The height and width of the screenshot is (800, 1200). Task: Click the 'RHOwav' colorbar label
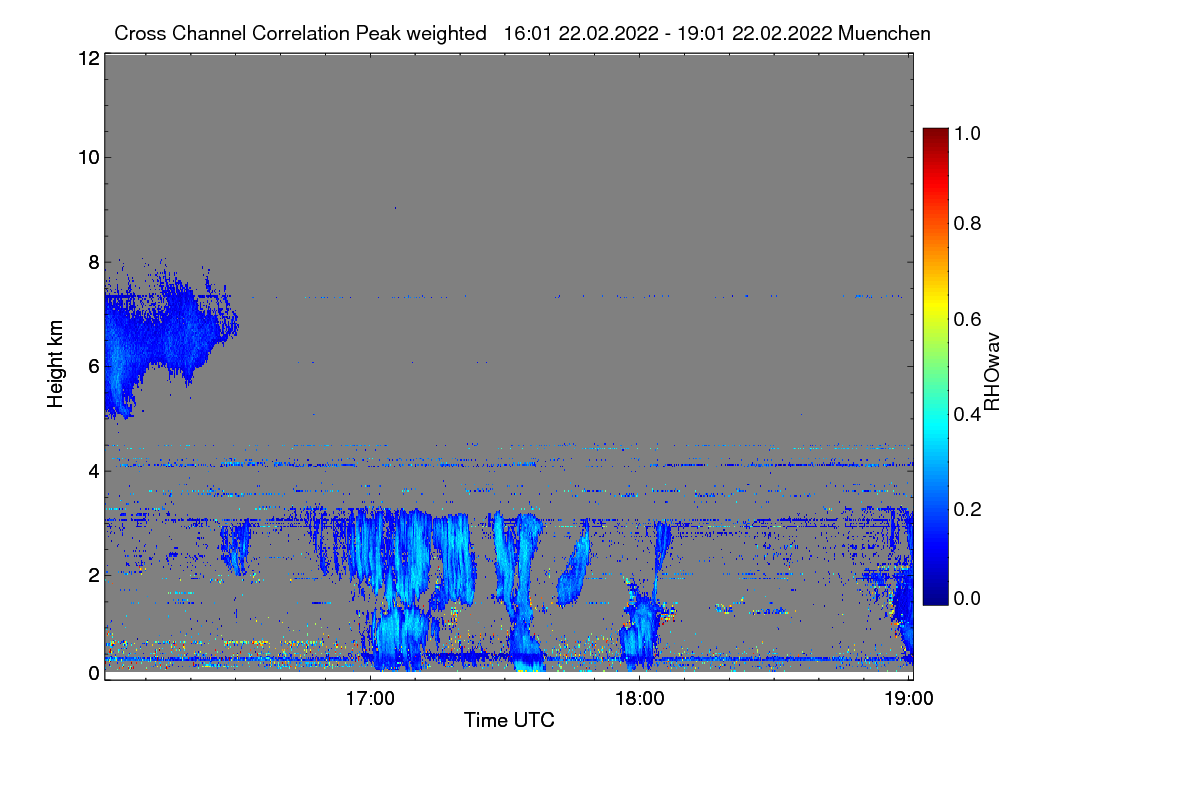pyautogui.click(x=992, y=372)
